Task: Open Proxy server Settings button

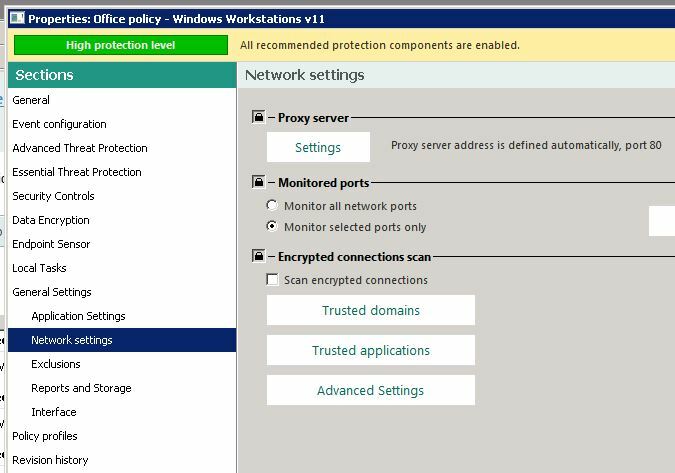Action: click(x=318, y=147)
